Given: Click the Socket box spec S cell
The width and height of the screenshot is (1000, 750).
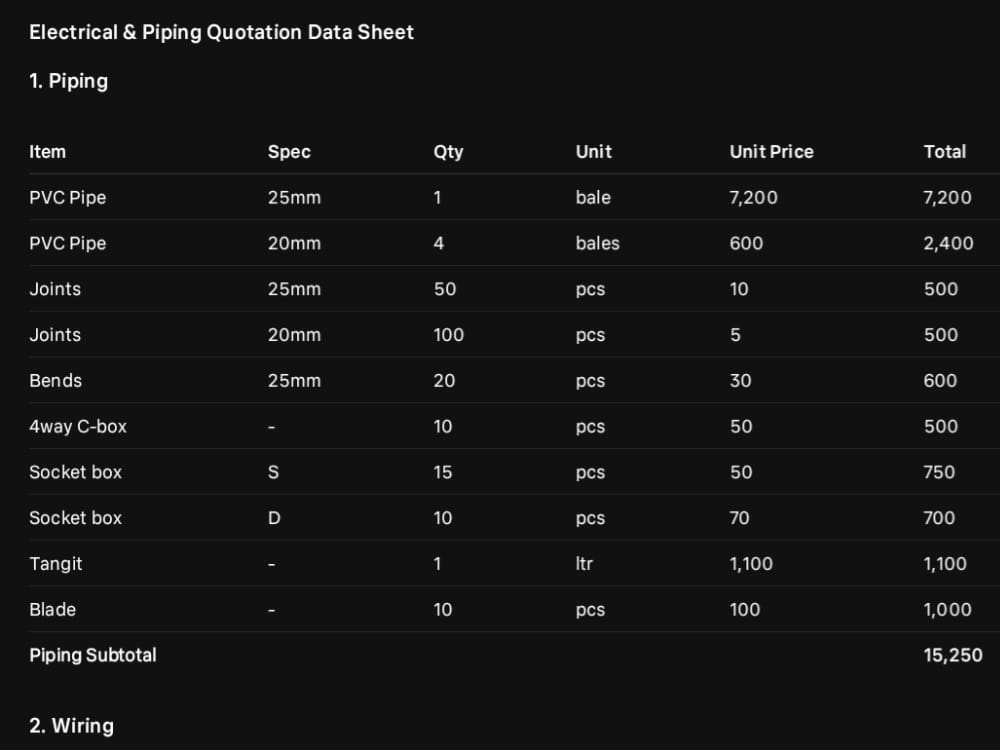Looking at the screenshot, I should click(274, 472).
